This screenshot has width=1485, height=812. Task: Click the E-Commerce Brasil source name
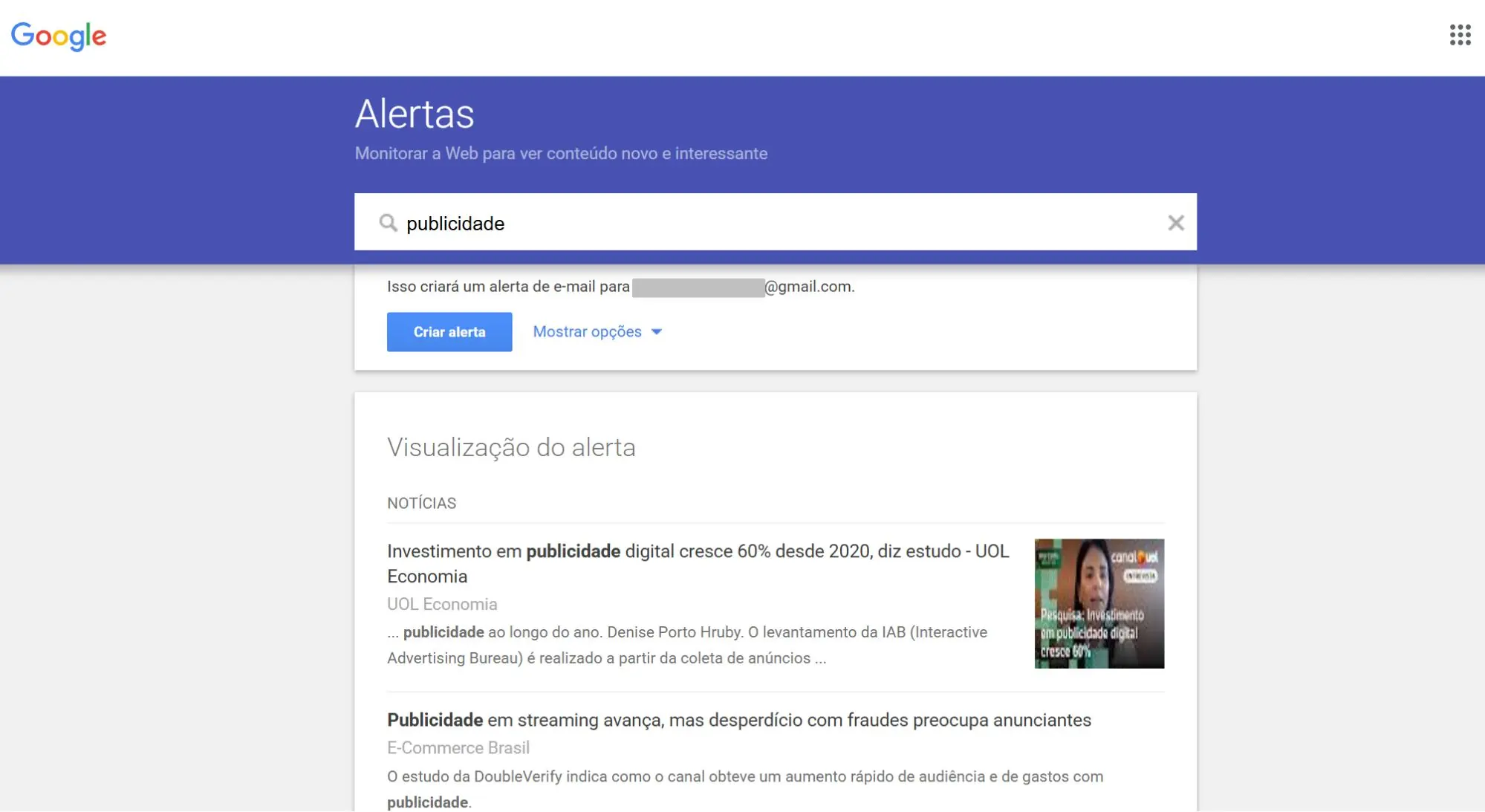(x=458, y=747)
